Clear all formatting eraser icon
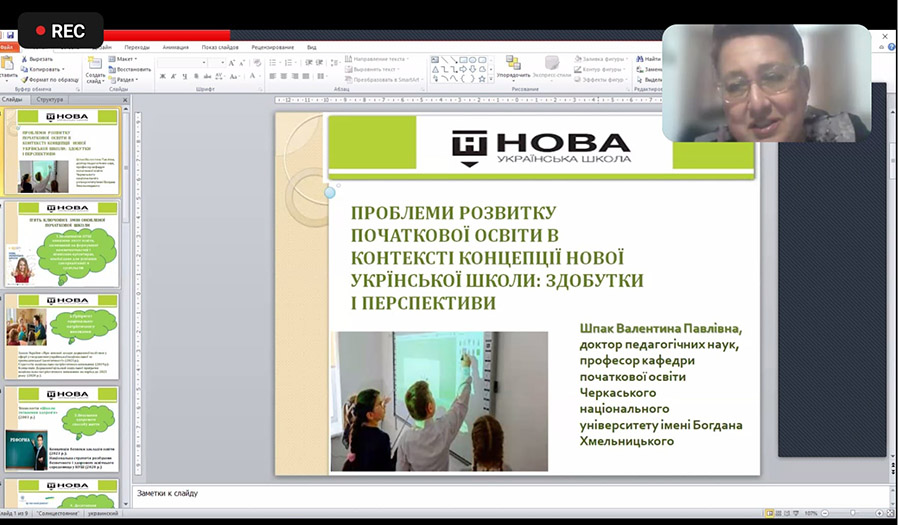This screenshot has height=525, width=900. pyautogui.click(x=257, y=63)
